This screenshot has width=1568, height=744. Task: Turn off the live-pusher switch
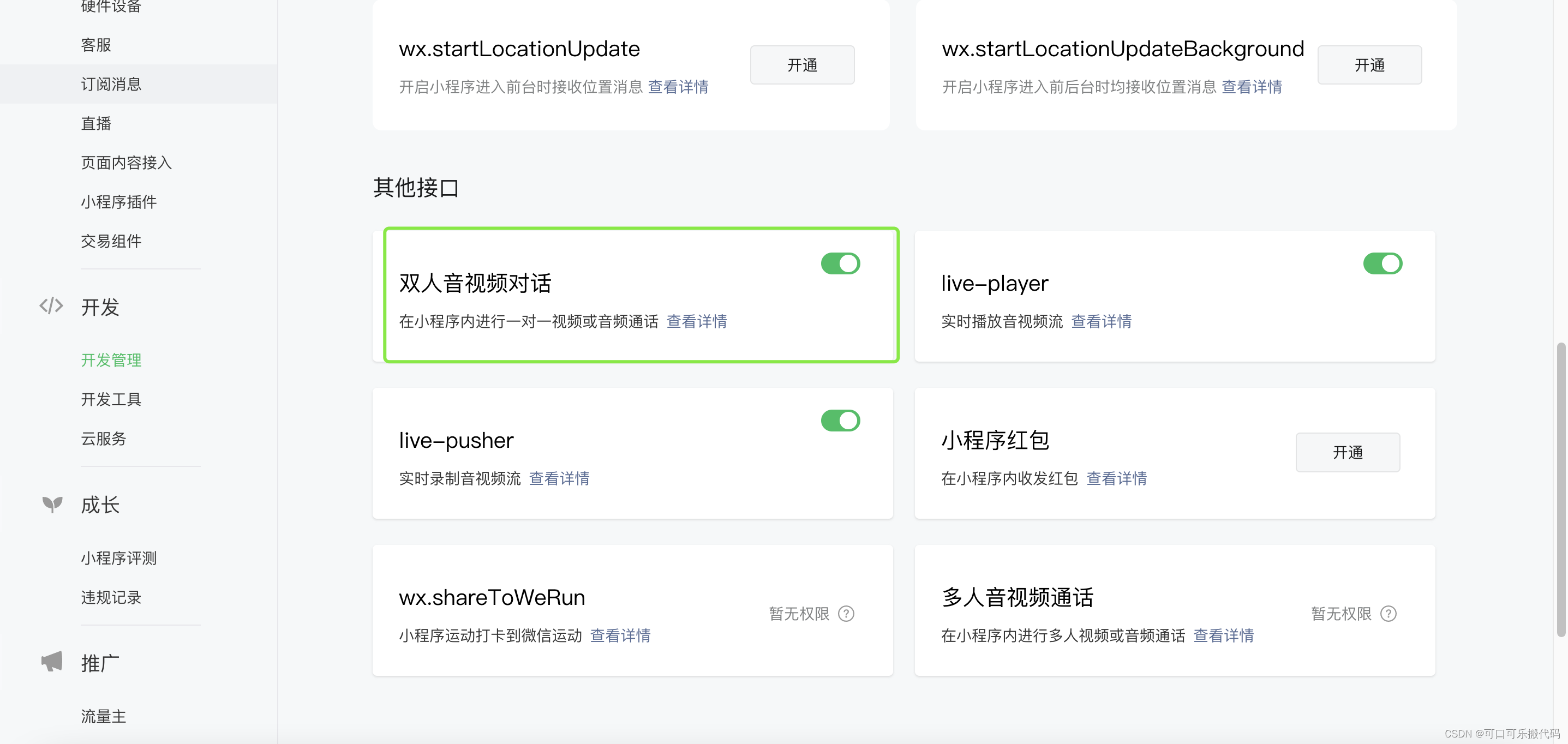(840, 421)
